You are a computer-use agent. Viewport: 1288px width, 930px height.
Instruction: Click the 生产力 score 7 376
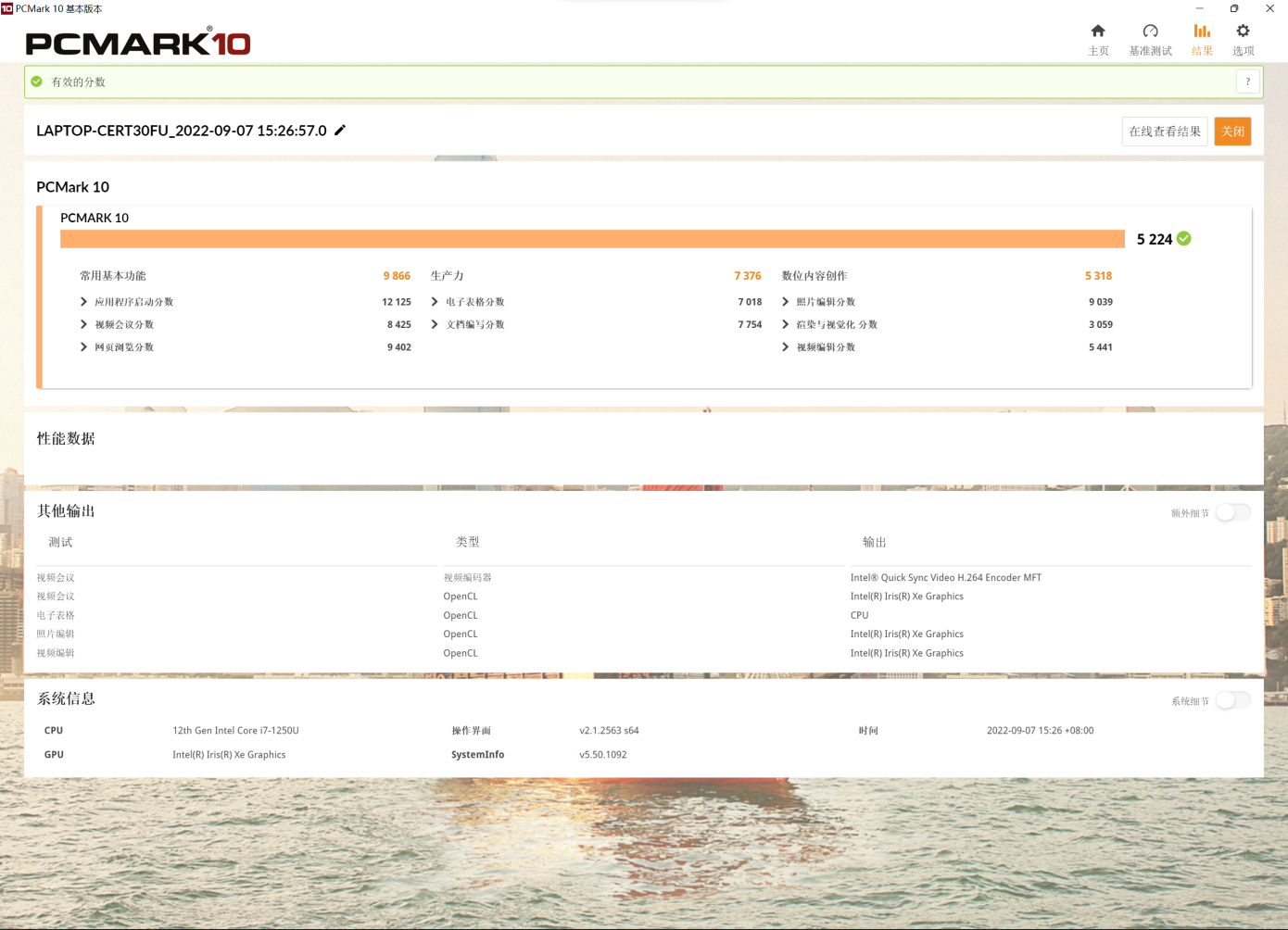click(x=748, y=276)
